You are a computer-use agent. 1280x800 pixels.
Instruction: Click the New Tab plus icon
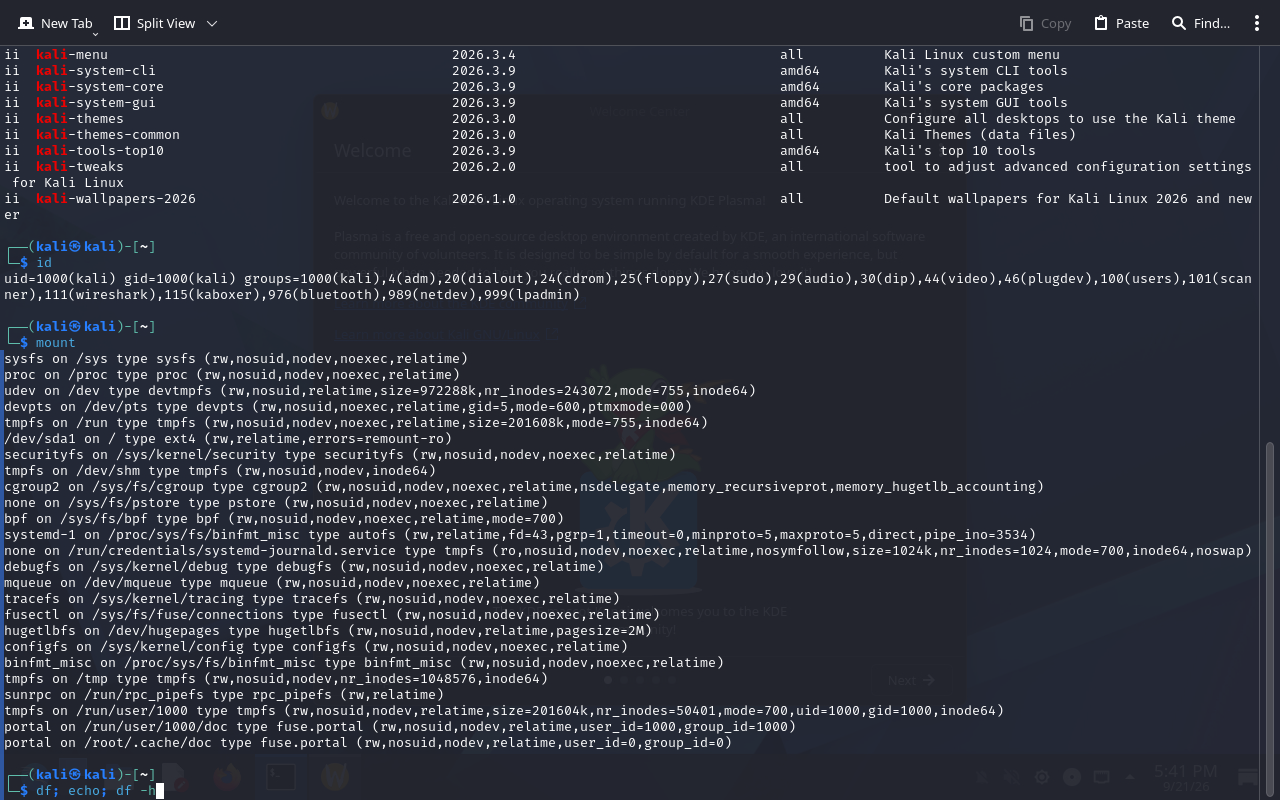tap(26, 23)
